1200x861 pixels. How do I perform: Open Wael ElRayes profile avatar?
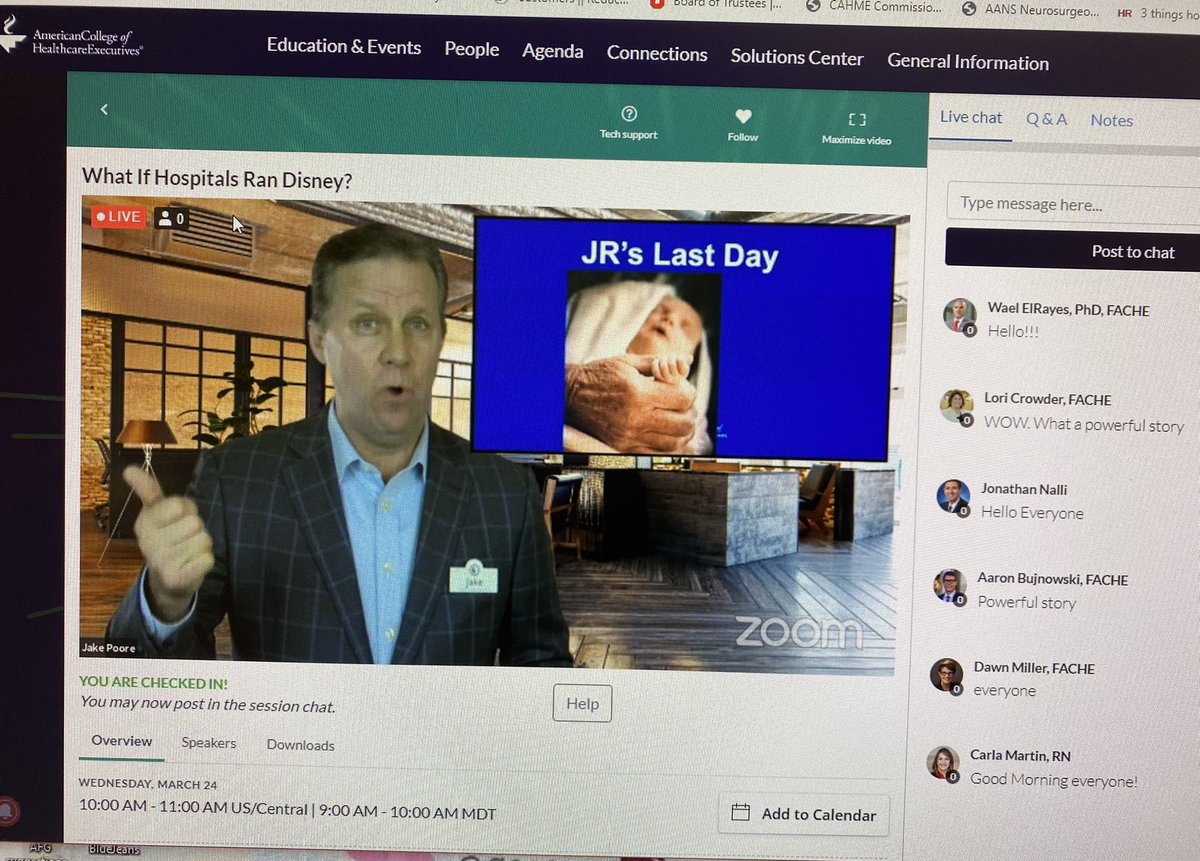click(x=960, y=315)
